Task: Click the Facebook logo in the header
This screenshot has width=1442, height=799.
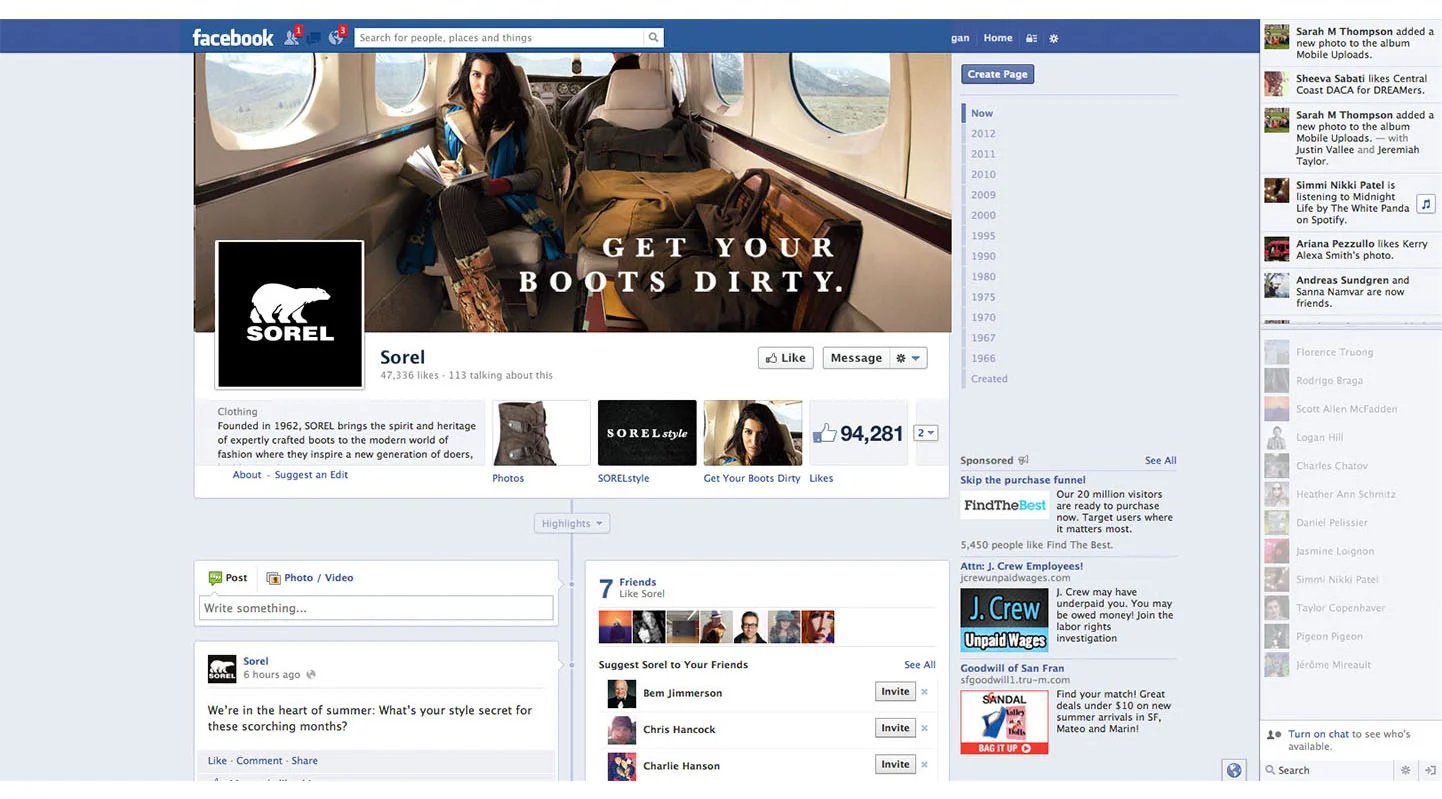Action: (232, 38)
